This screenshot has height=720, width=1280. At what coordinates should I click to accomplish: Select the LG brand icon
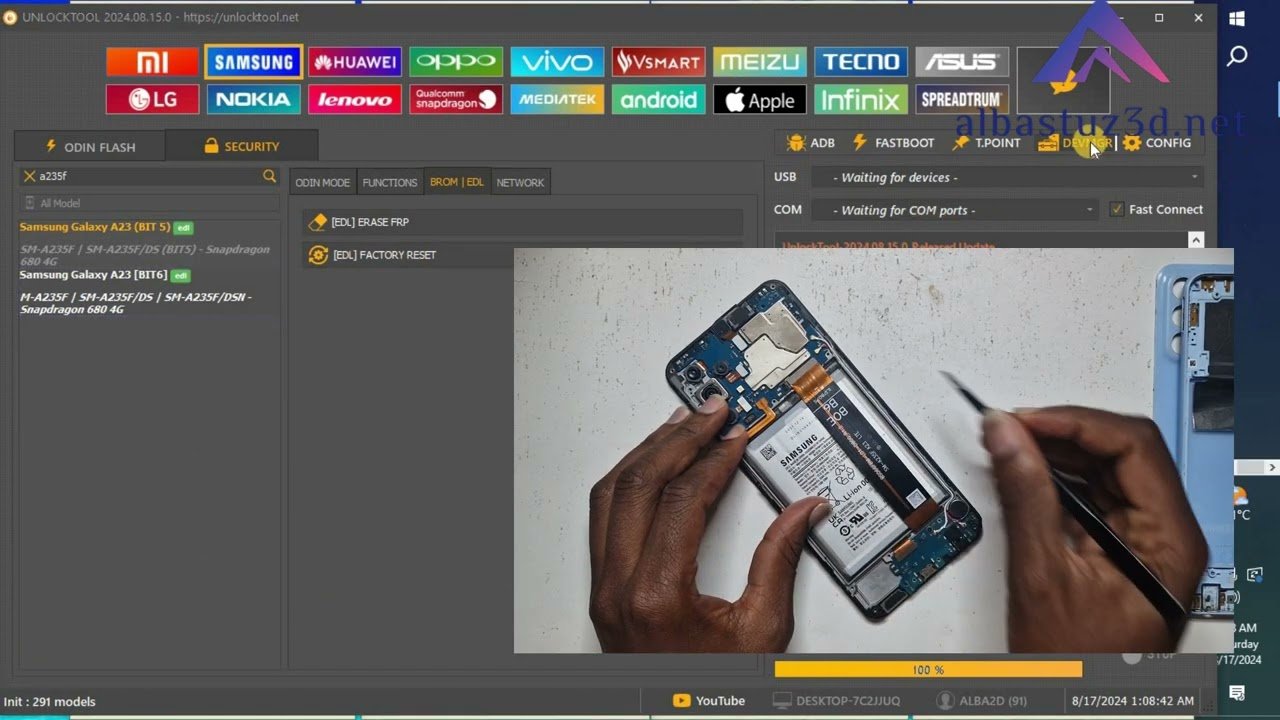152,99
